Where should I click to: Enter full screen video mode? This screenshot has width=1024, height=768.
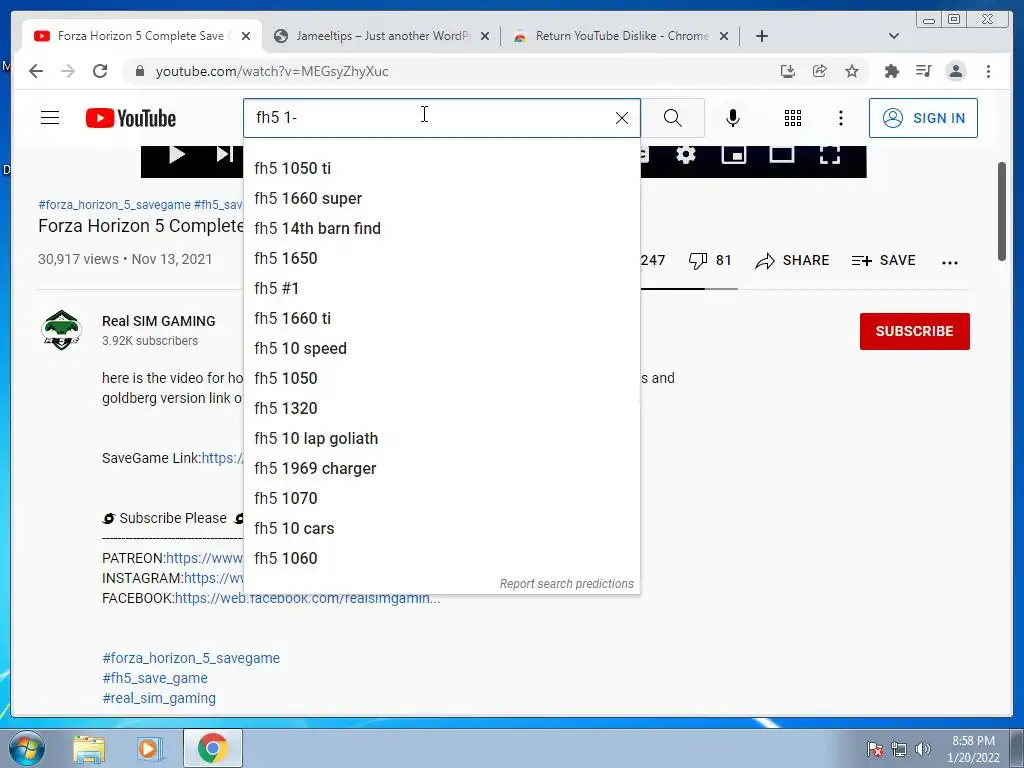click(829, 155)
